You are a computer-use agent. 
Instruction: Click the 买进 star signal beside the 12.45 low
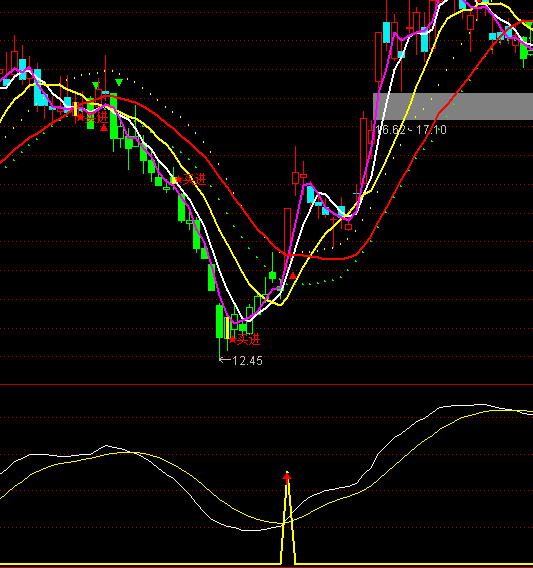(245, 340)
